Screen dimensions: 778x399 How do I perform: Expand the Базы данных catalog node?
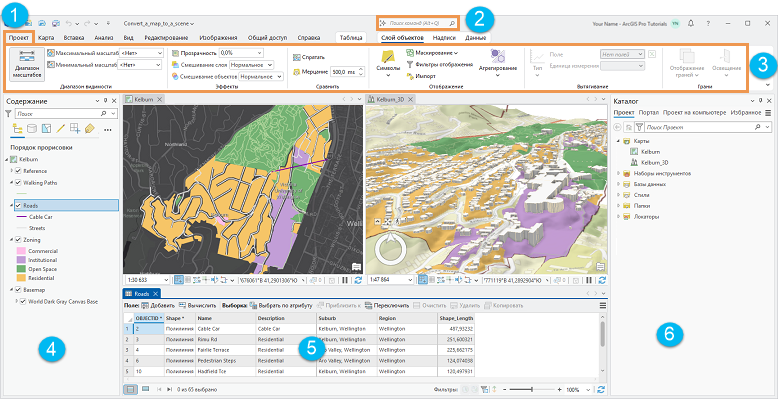(x=619, y=184)
